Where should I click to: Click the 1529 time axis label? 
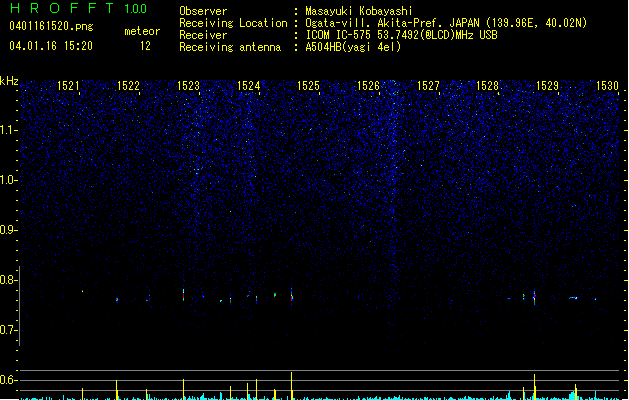pos(548,86)
